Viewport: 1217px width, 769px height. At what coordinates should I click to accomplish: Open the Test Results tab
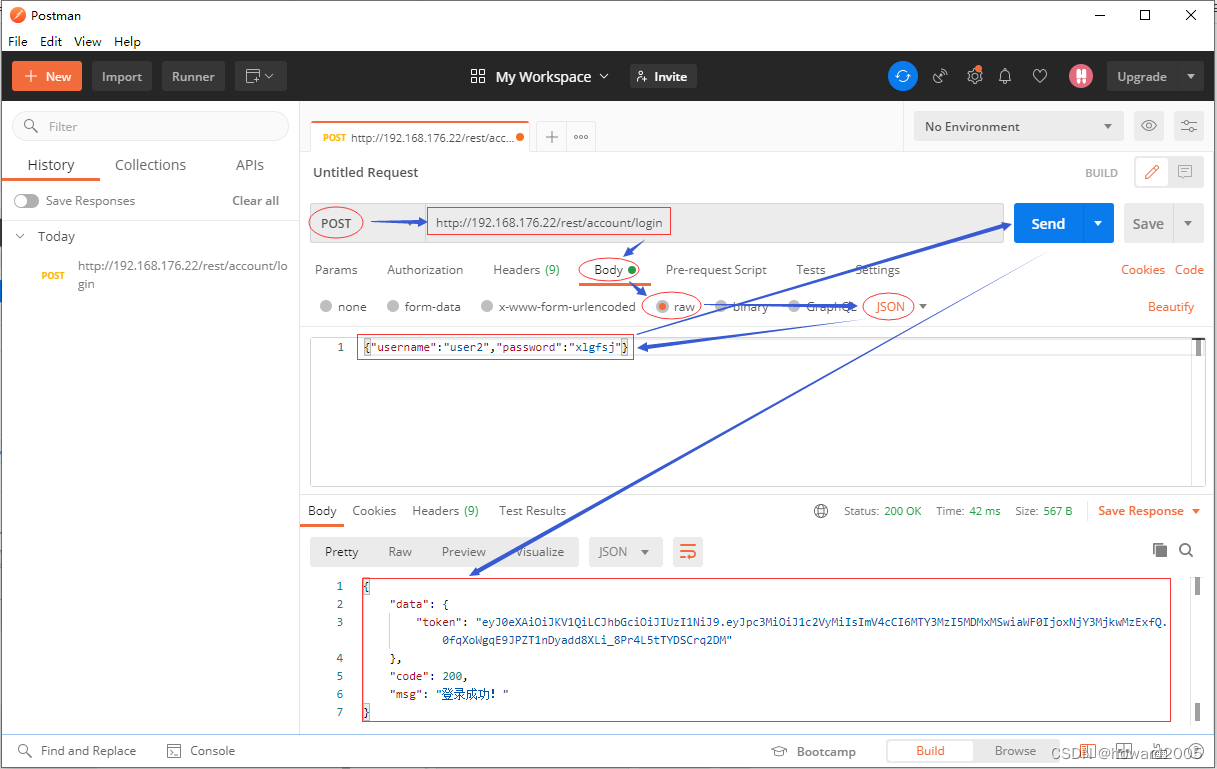532,511
